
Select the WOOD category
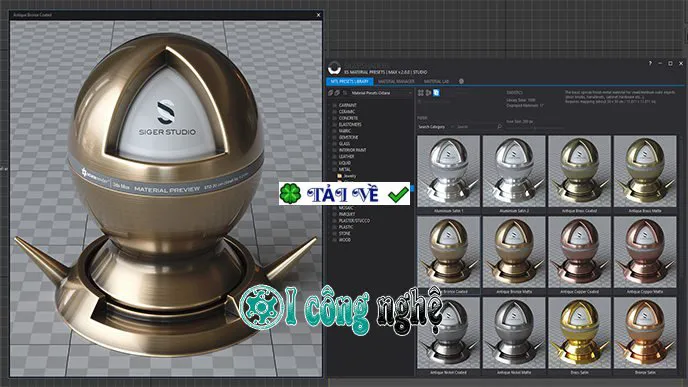(x=345, y=240)
